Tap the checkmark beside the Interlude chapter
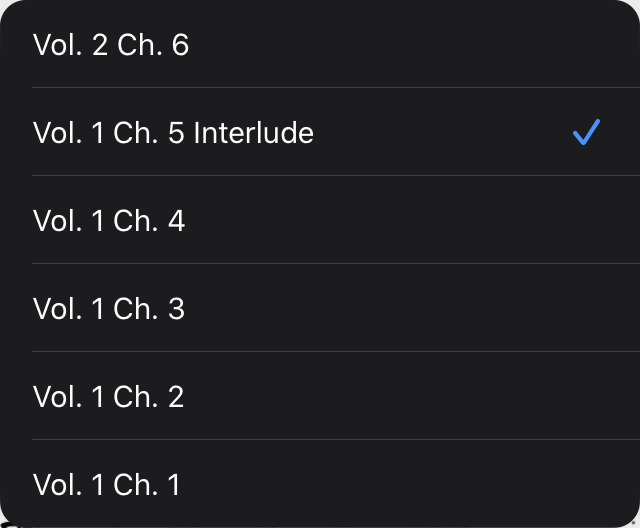 click(x=586, y=132)
